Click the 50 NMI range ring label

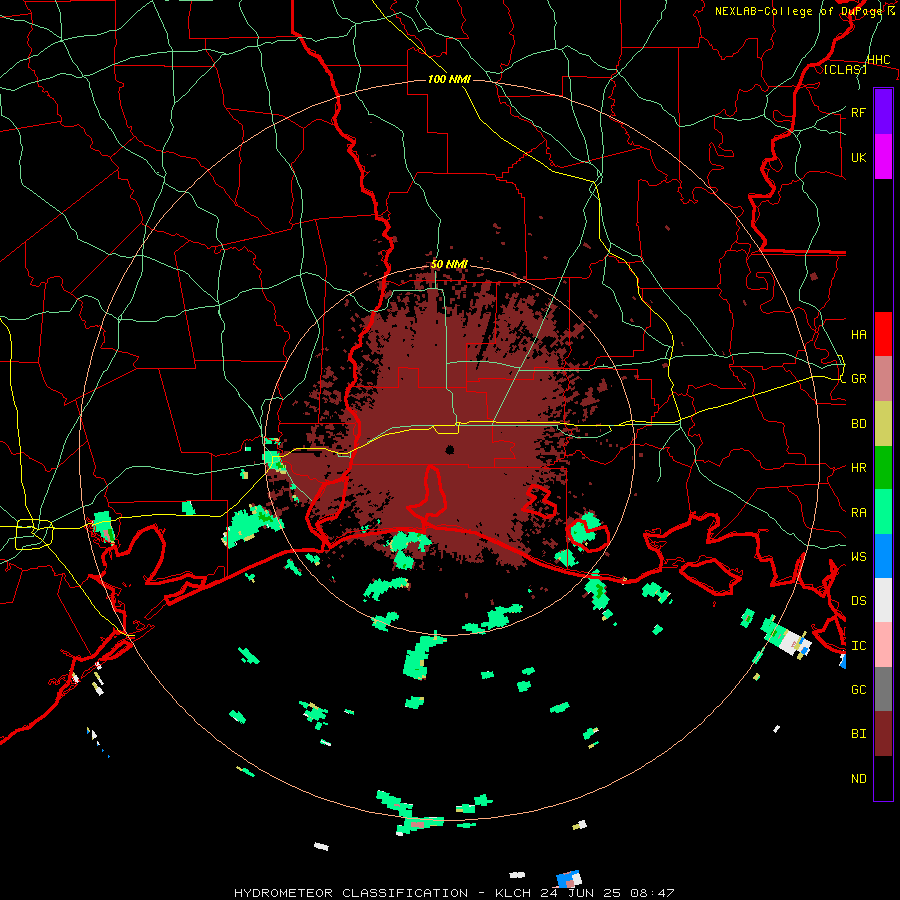point(449,265)
